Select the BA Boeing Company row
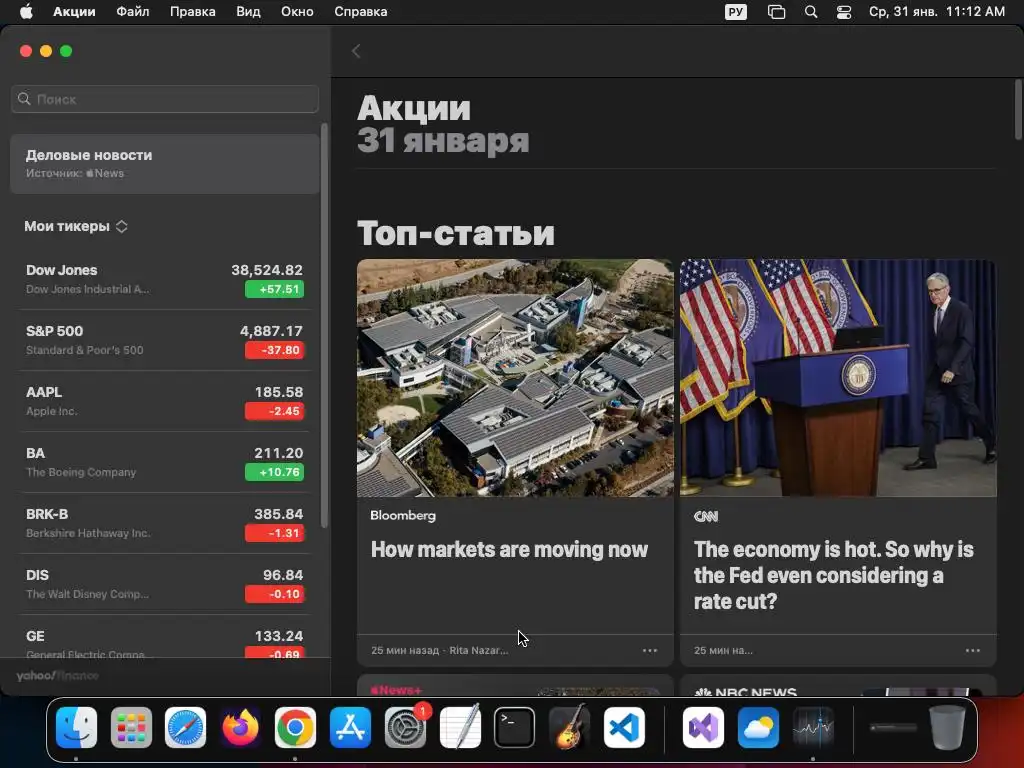This screenshot has width=1024, height=768. pyautogui.click(x=165, y=462)
